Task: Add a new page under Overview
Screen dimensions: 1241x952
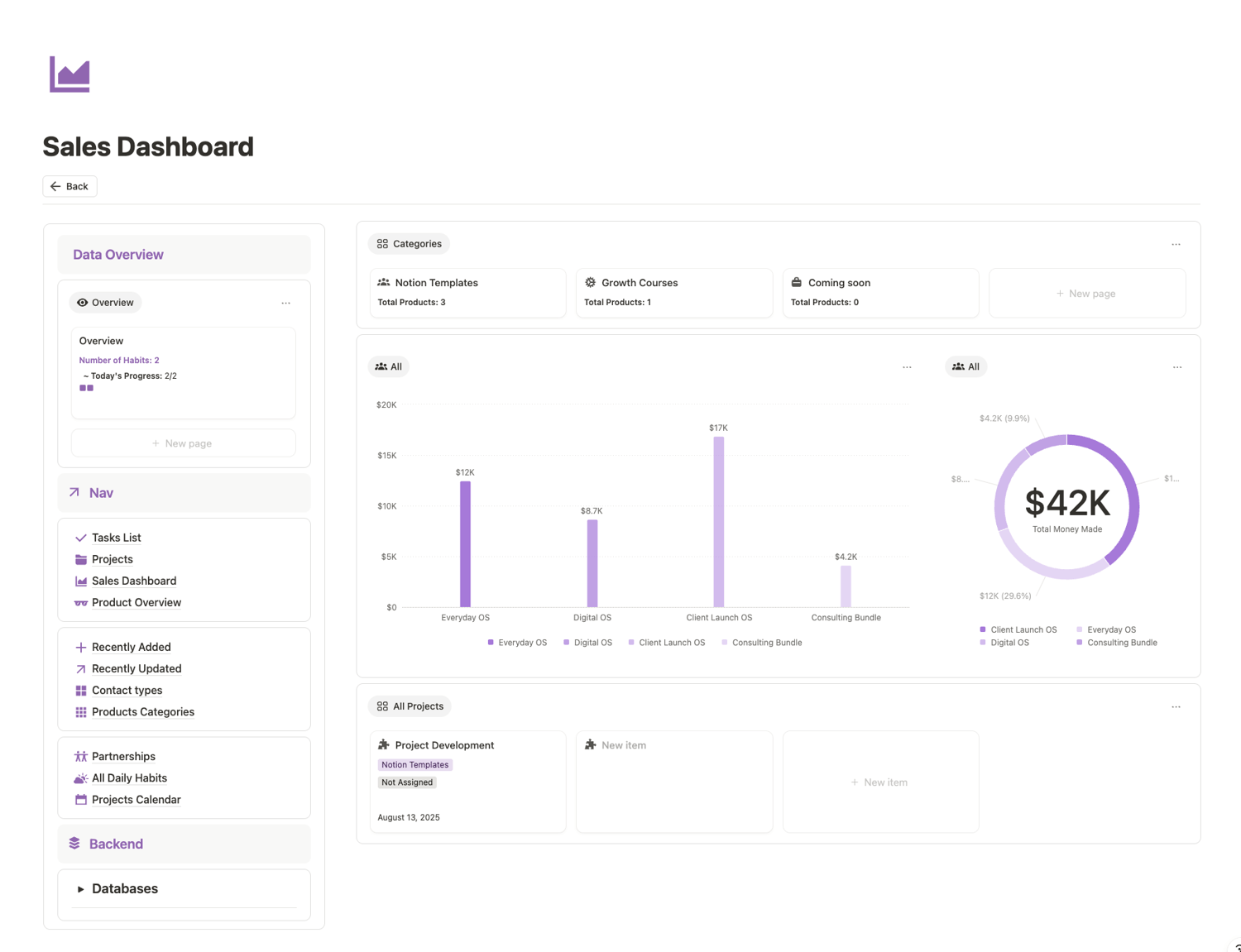Action: (x=183, y=443)
